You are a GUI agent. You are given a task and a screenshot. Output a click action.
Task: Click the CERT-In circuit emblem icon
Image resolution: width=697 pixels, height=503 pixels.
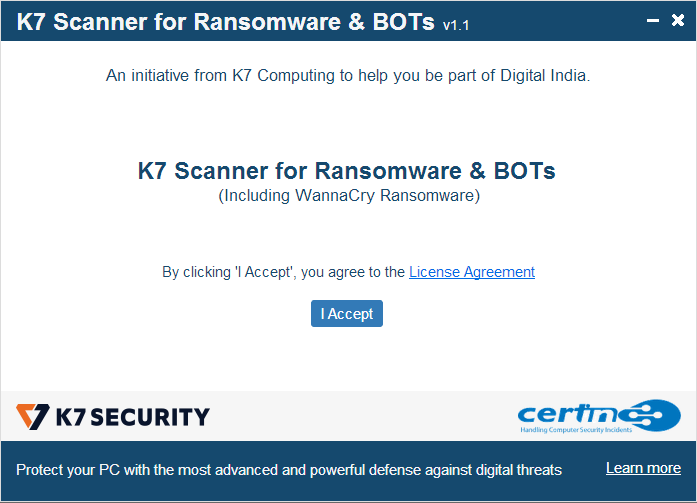click(x=651, y=415)
